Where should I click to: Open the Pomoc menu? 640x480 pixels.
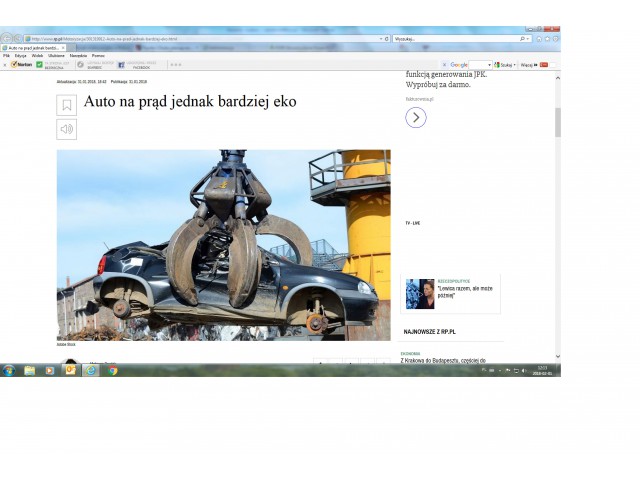[98, 55]
